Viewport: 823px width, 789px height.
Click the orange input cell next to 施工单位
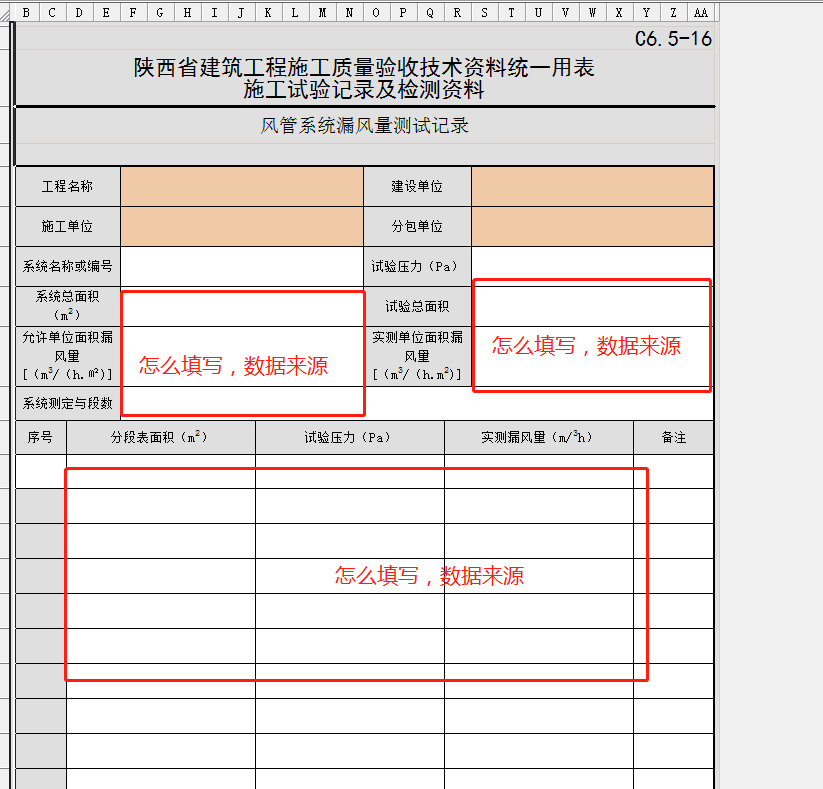coord(242,227)
